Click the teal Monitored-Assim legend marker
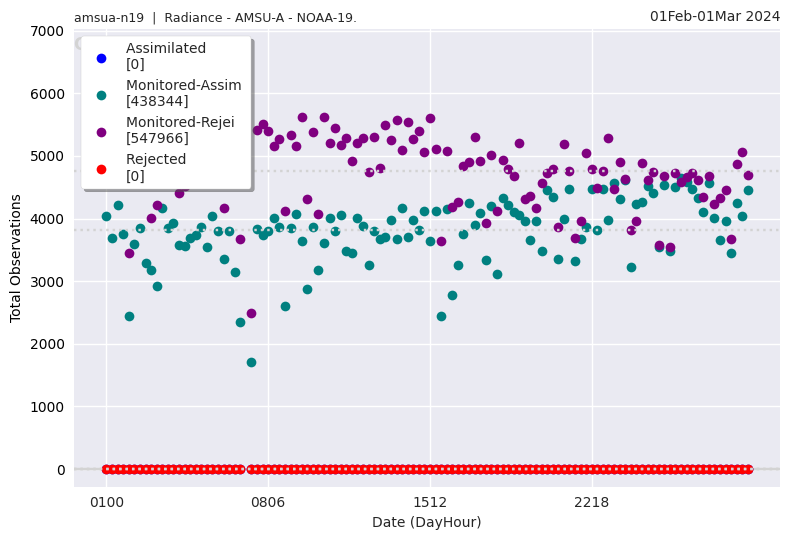 (101, 95)
